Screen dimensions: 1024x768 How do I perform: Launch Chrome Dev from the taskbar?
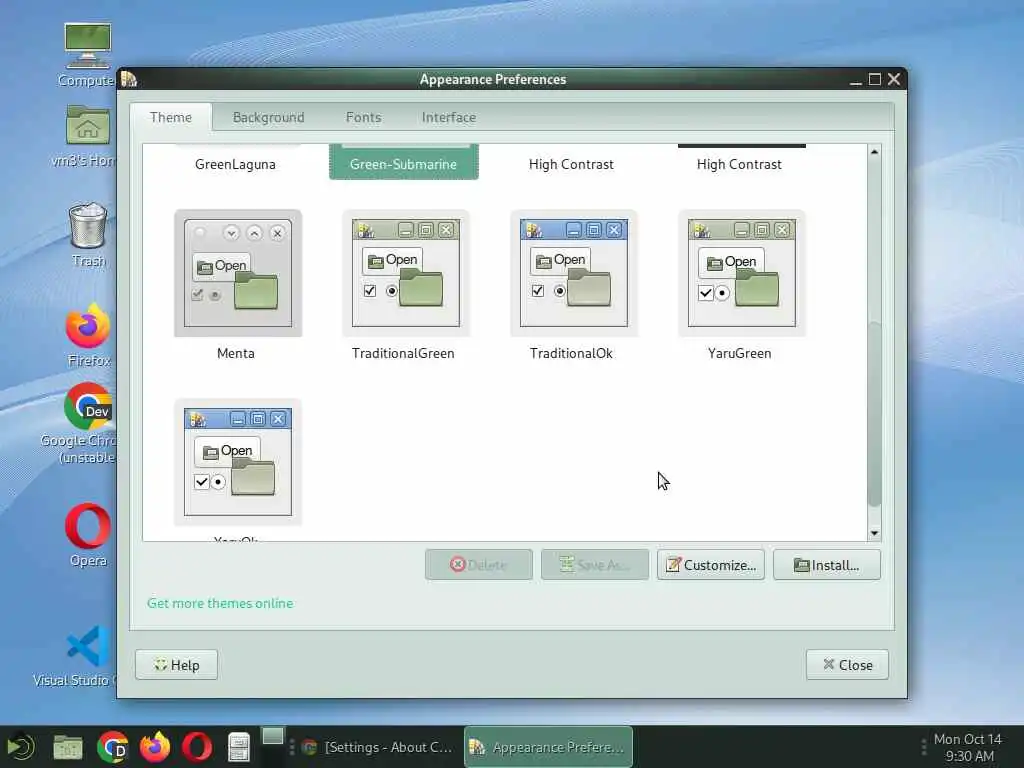(112, 747)
